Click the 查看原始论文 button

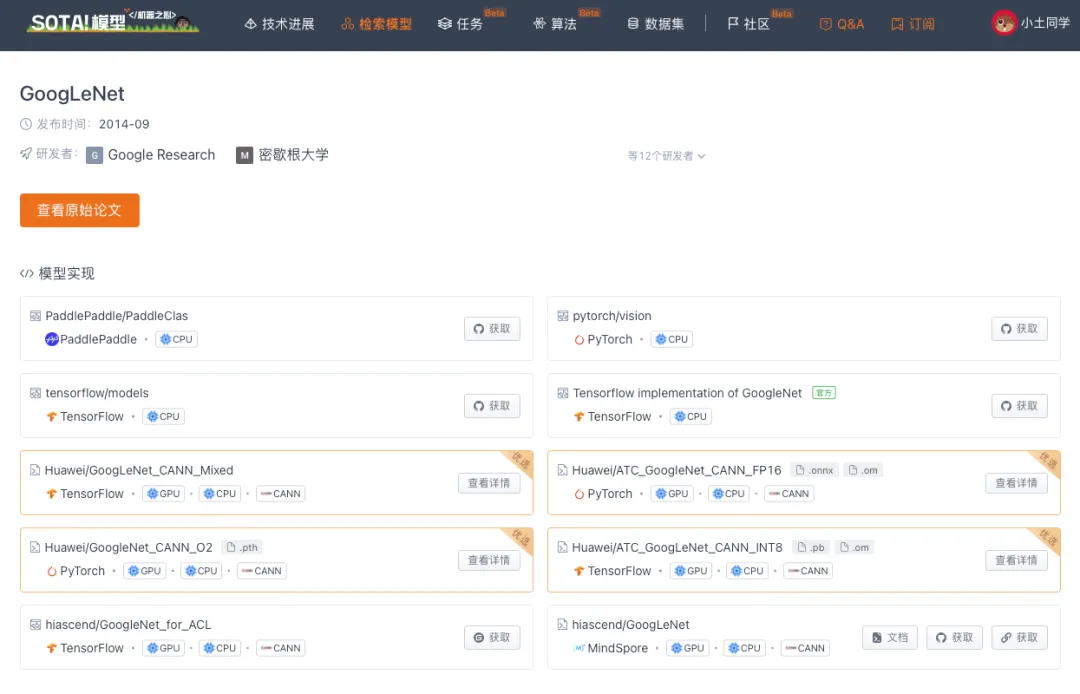click(x=80, y=210)
